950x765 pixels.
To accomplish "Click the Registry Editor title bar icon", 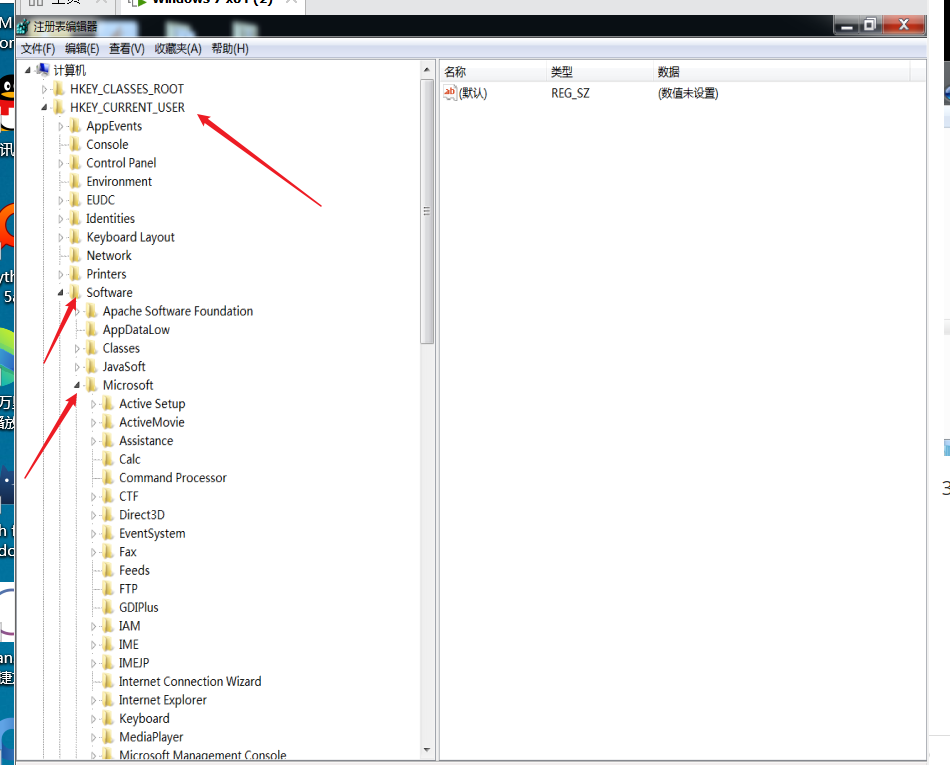I will click(24, 26).
